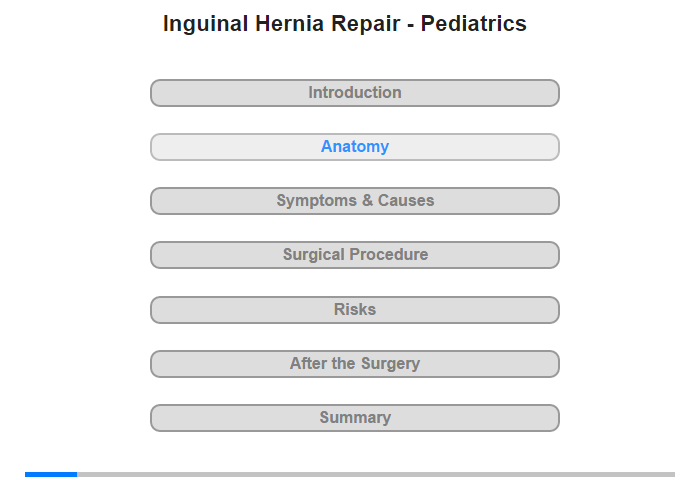Click the Risks button

click(x=354, y=310)
